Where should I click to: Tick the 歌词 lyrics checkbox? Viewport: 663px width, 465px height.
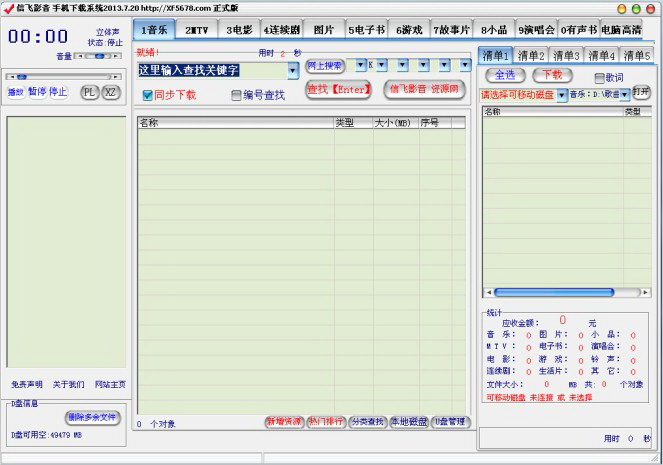(600, 77)
